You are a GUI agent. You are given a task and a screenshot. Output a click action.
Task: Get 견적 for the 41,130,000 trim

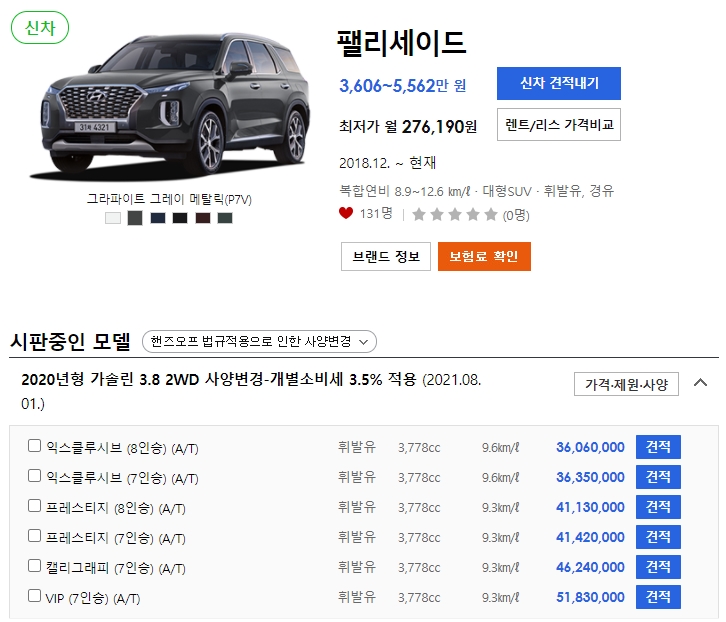click(x=658, y=507)
